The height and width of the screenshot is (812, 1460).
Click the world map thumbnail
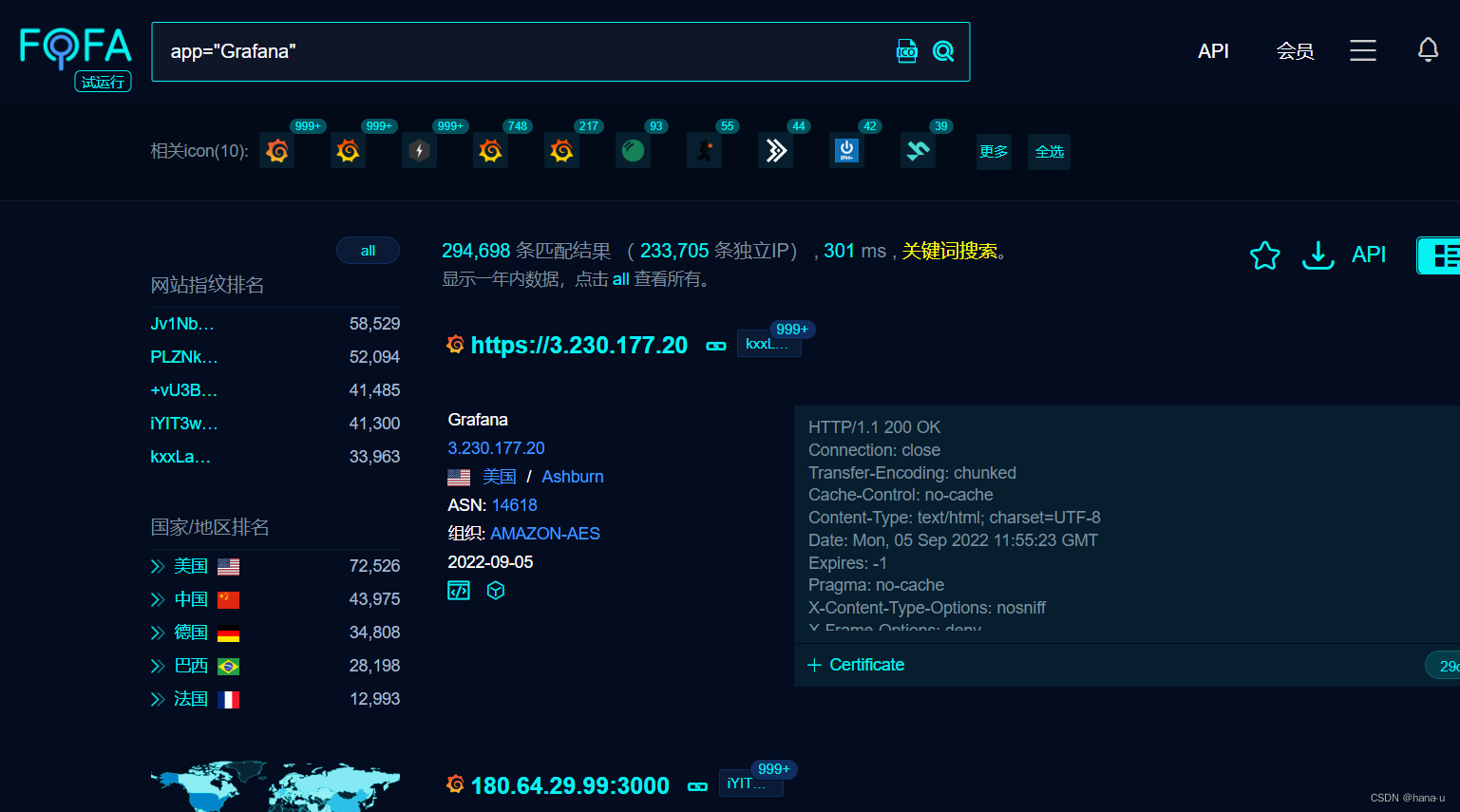tap(275, 786)
